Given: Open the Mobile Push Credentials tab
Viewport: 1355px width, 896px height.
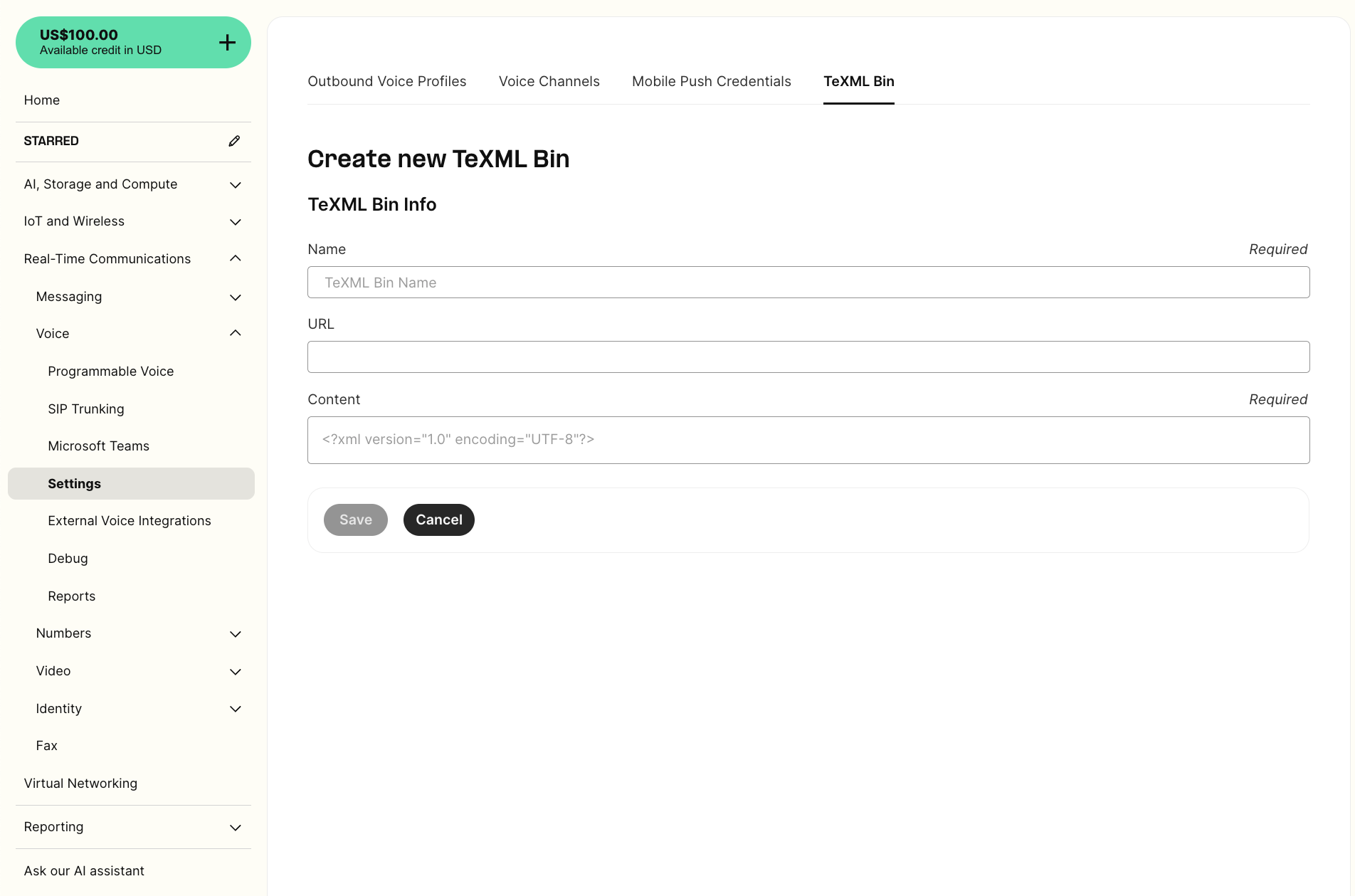Looking at the screenshot, I should pos(711,81).
